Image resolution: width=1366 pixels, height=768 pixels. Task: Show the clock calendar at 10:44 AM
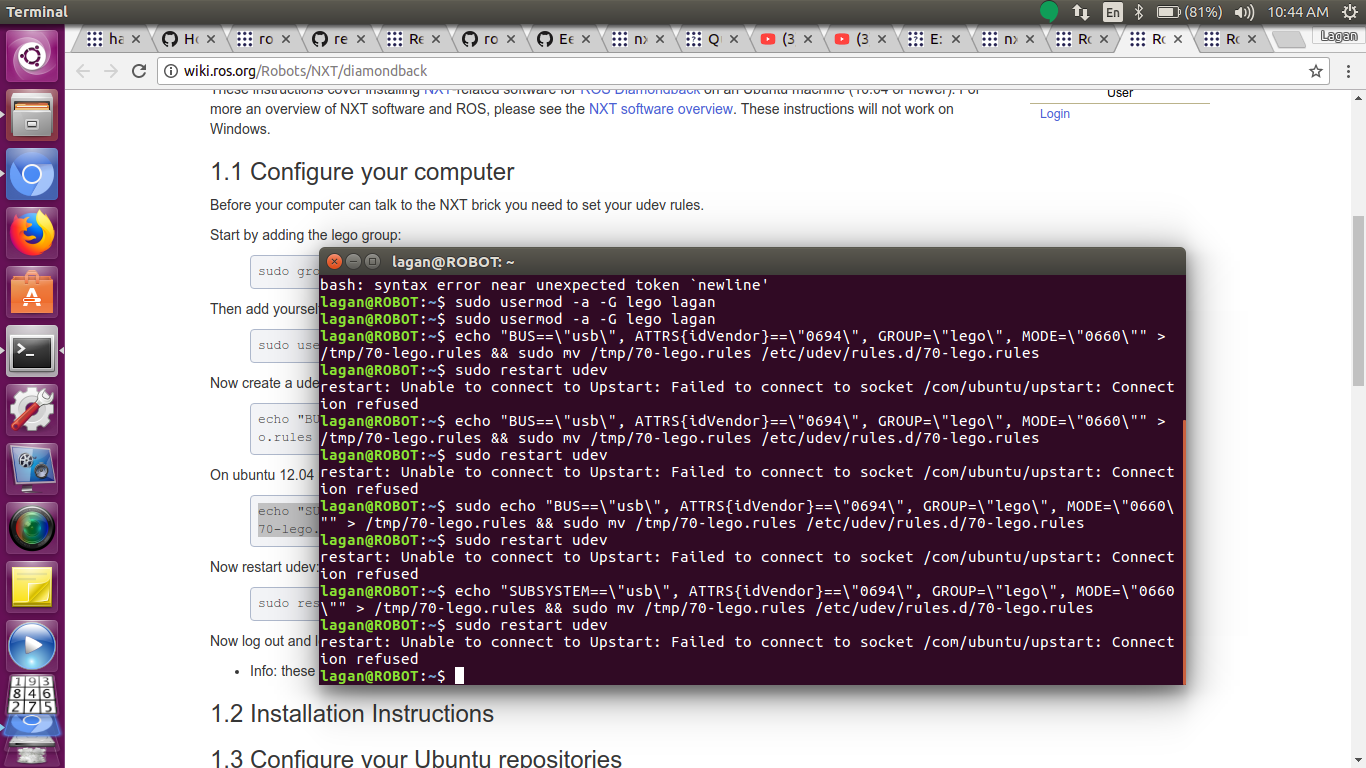tap(1297, 12)
